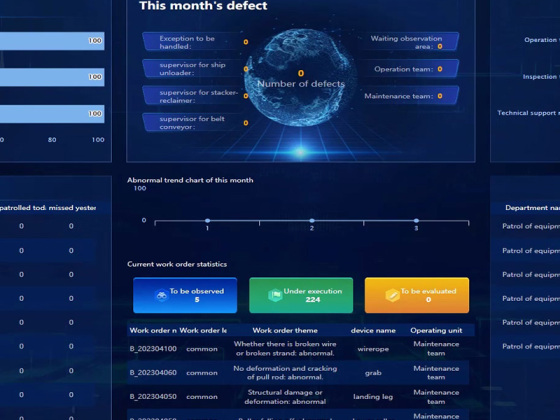Select the supervisor for ship unloader panel
This screenshot has width=560, height=420.
196,69
